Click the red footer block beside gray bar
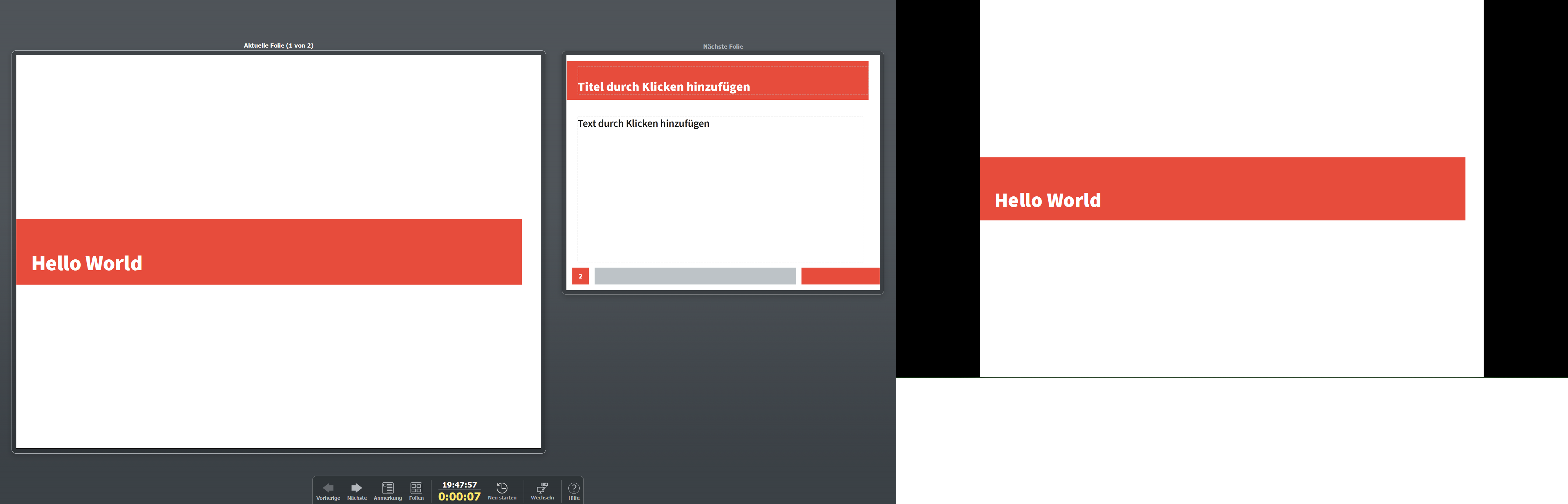This screenshot has width=1568, height=504. pos(840,276)
